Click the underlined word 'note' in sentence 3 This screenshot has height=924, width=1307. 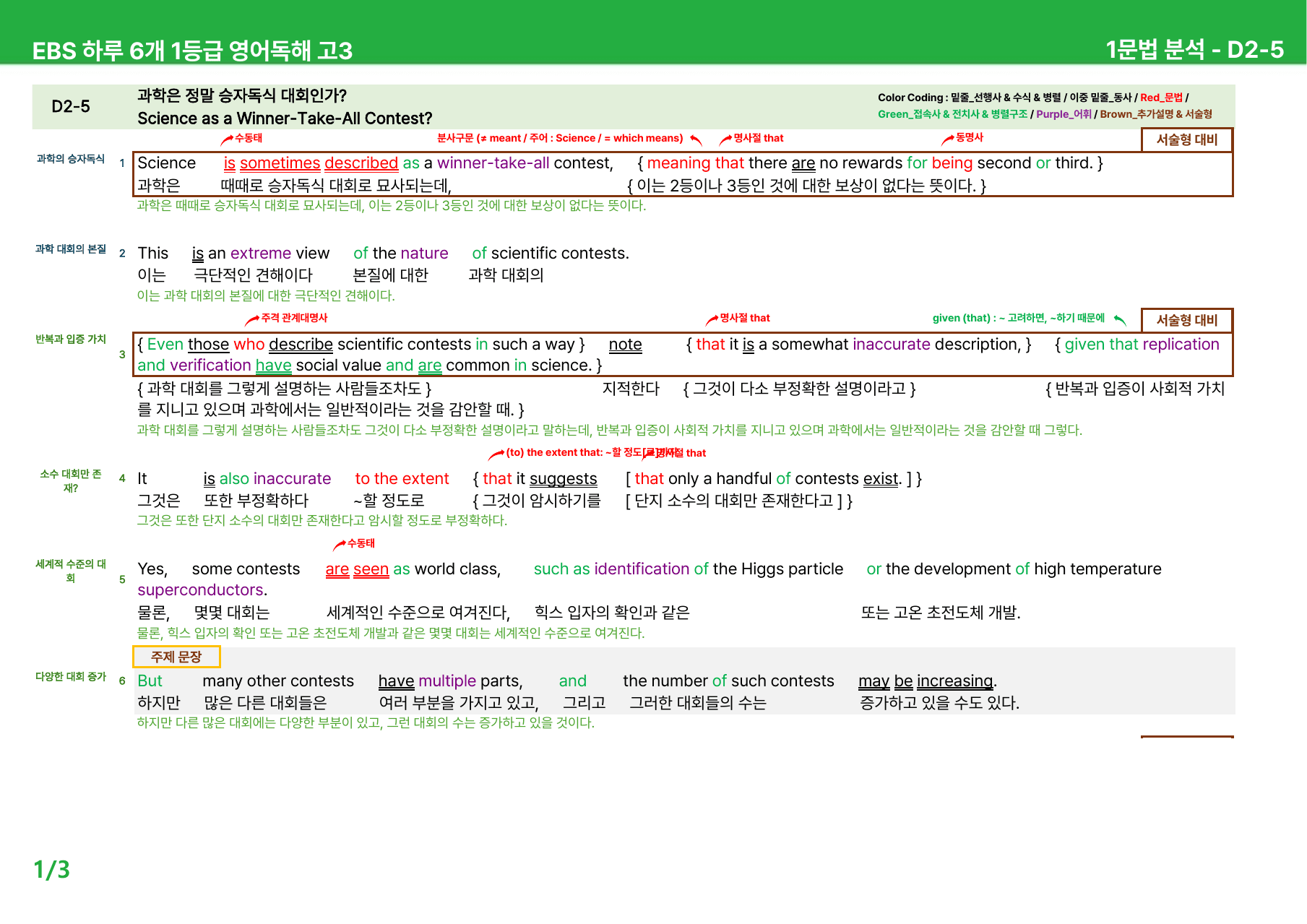pos(626,345)
